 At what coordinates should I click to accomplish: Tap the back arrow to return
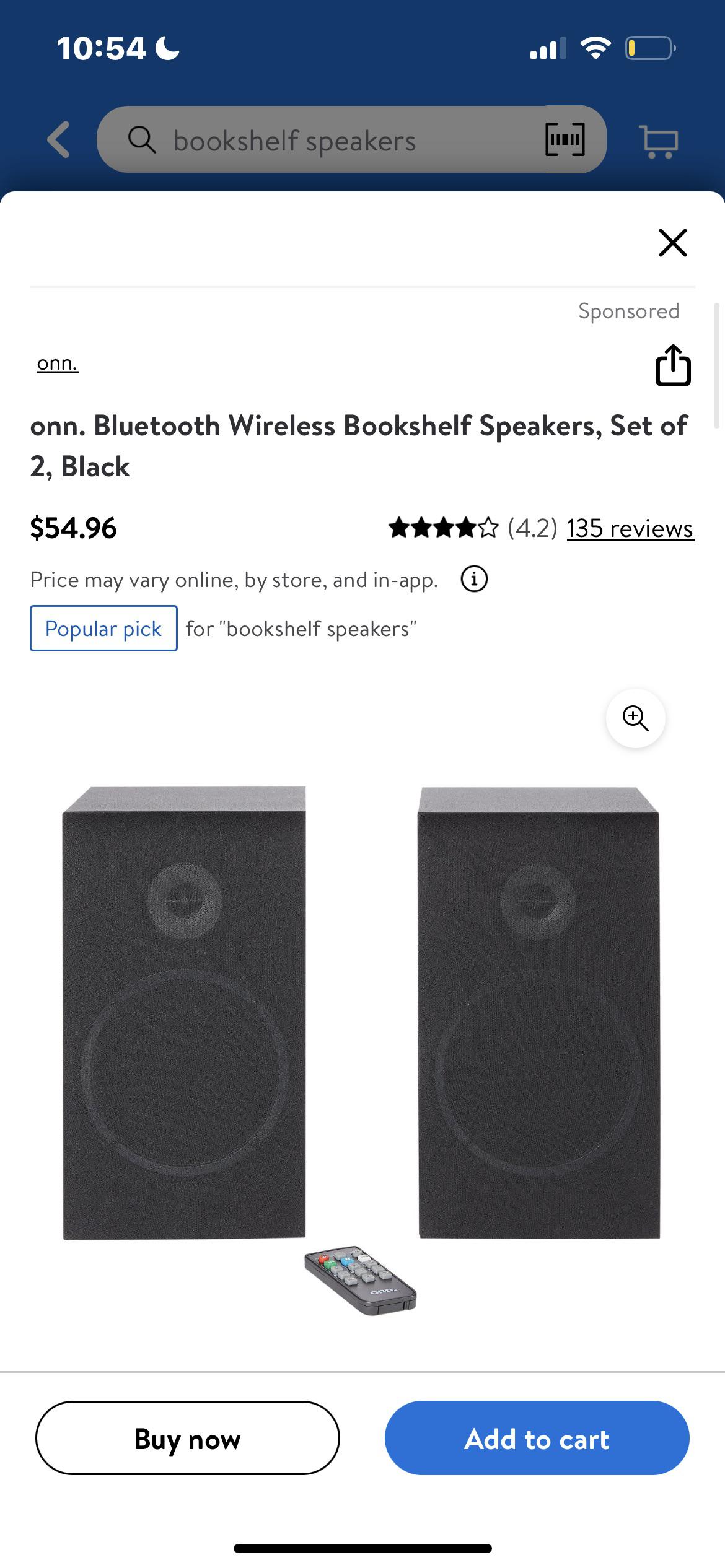click(58, 139)
